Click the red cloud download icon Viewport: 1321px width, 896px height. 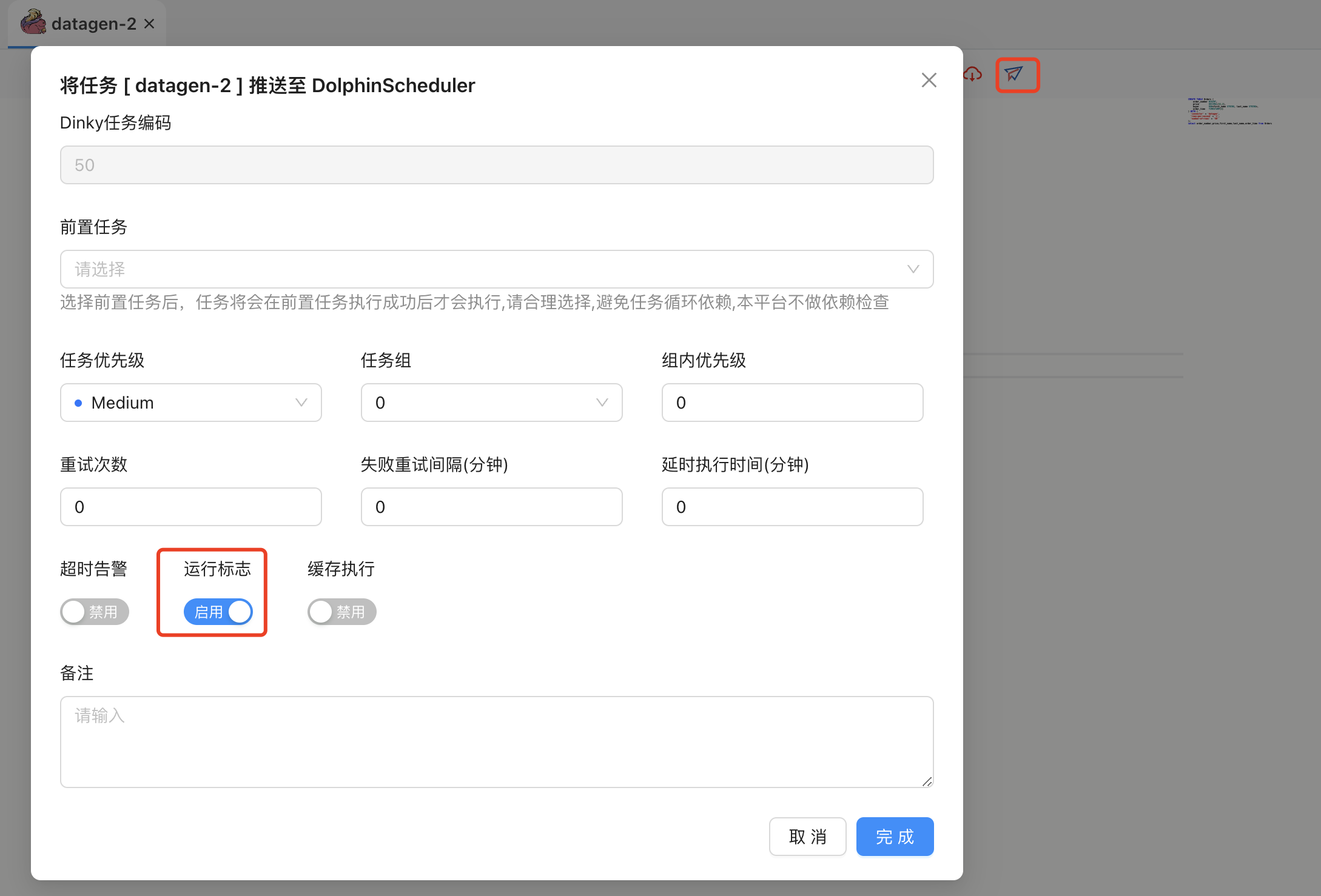point(973,75)
